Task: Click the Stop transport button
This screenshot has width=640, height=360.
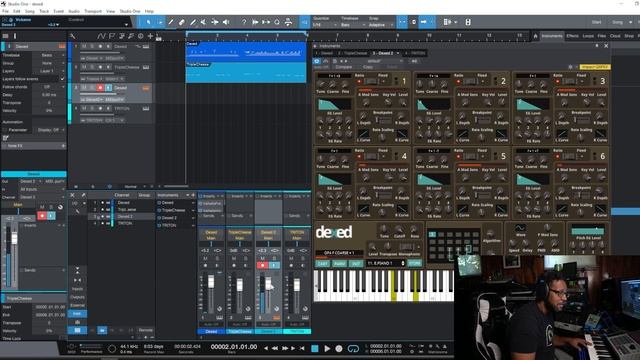Action: coord(315,349)
